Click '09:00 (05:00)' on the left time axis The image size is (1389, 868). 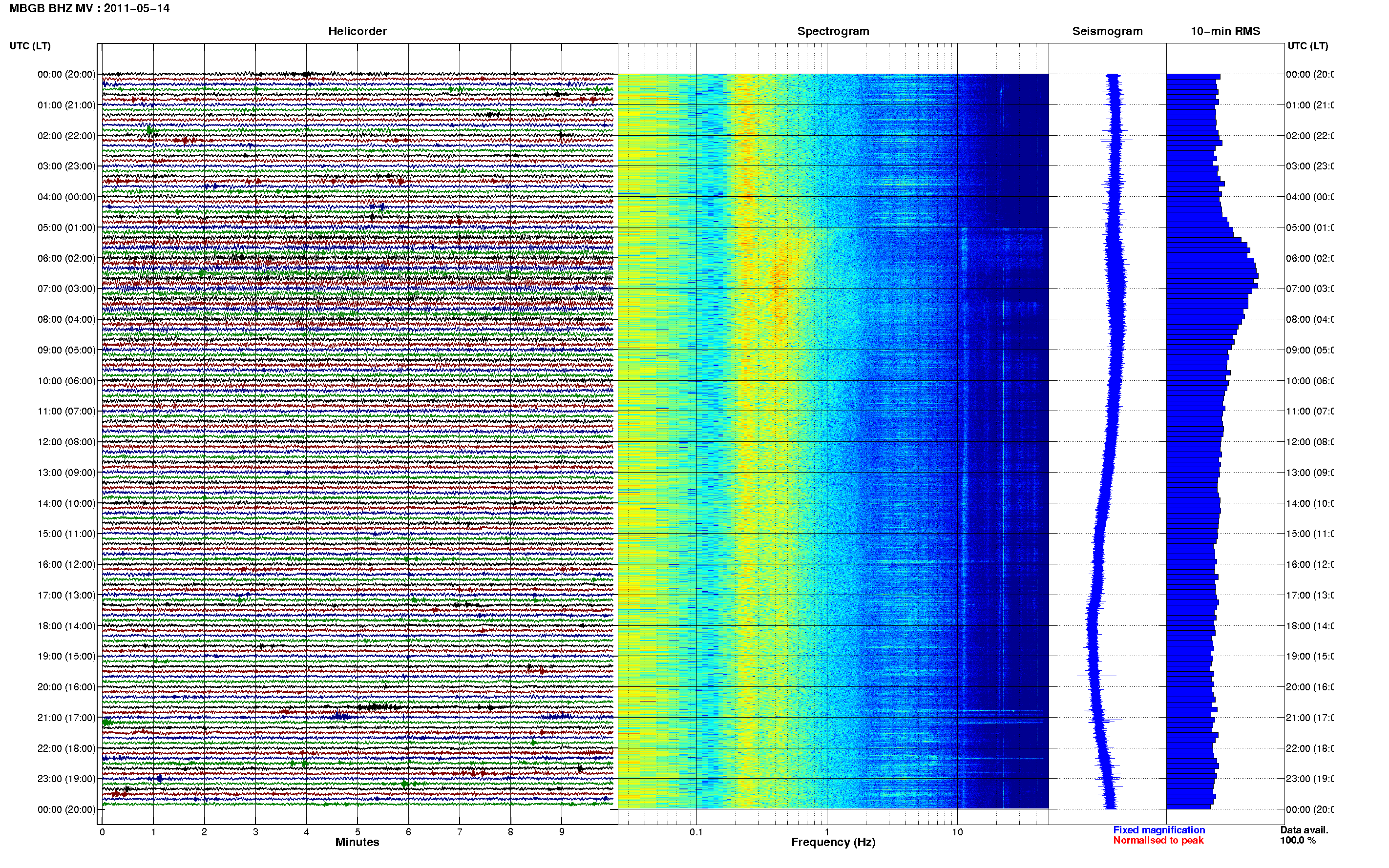coord(66,350)
